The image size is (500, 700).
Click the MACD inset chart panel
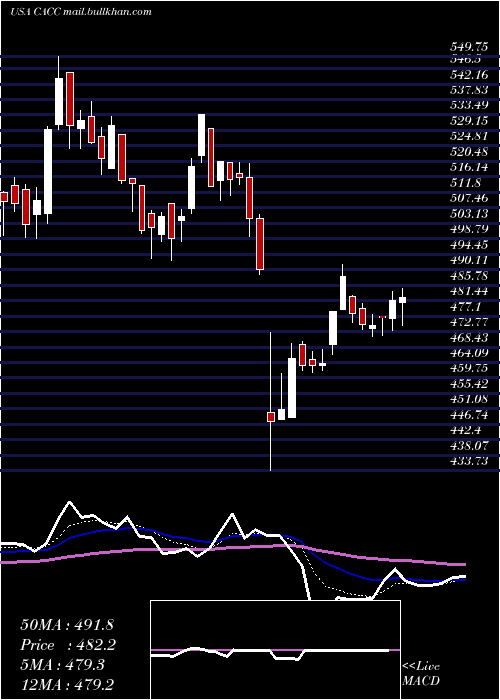coord(275,650)
